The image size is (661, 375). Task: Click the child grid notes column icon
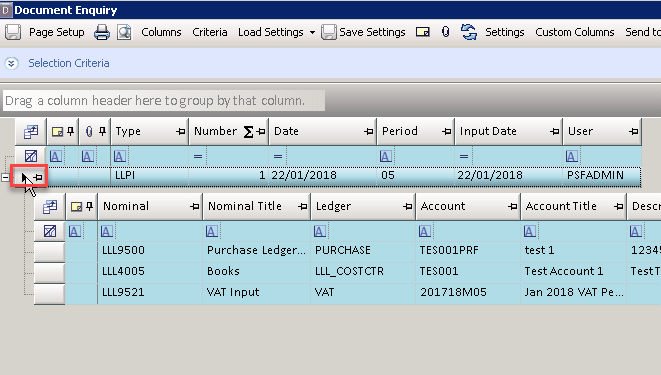point(76,207)
